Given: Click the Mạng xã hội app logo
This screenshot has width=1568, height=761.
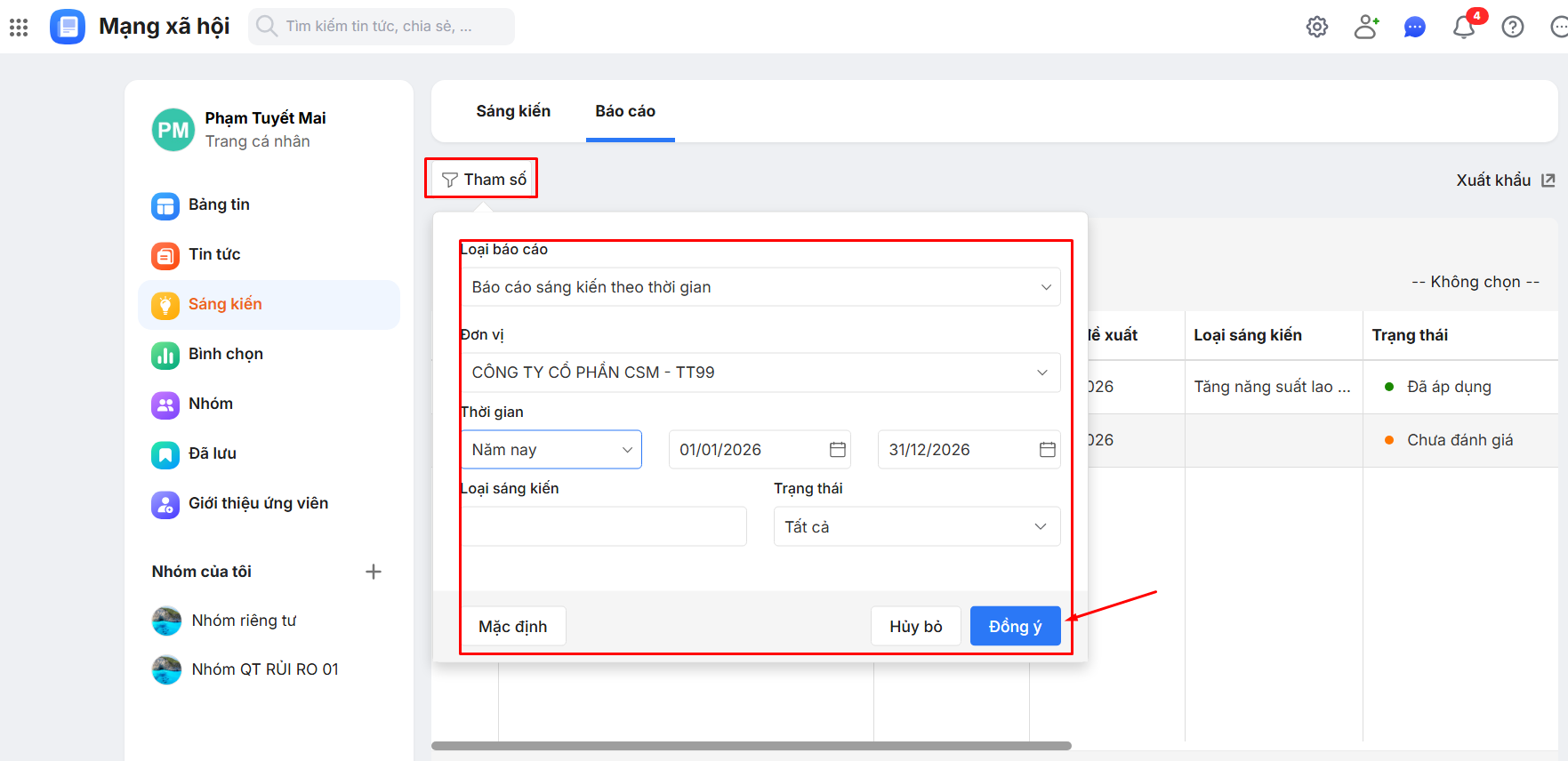Looking at the screenshot, I should (68, 27).
